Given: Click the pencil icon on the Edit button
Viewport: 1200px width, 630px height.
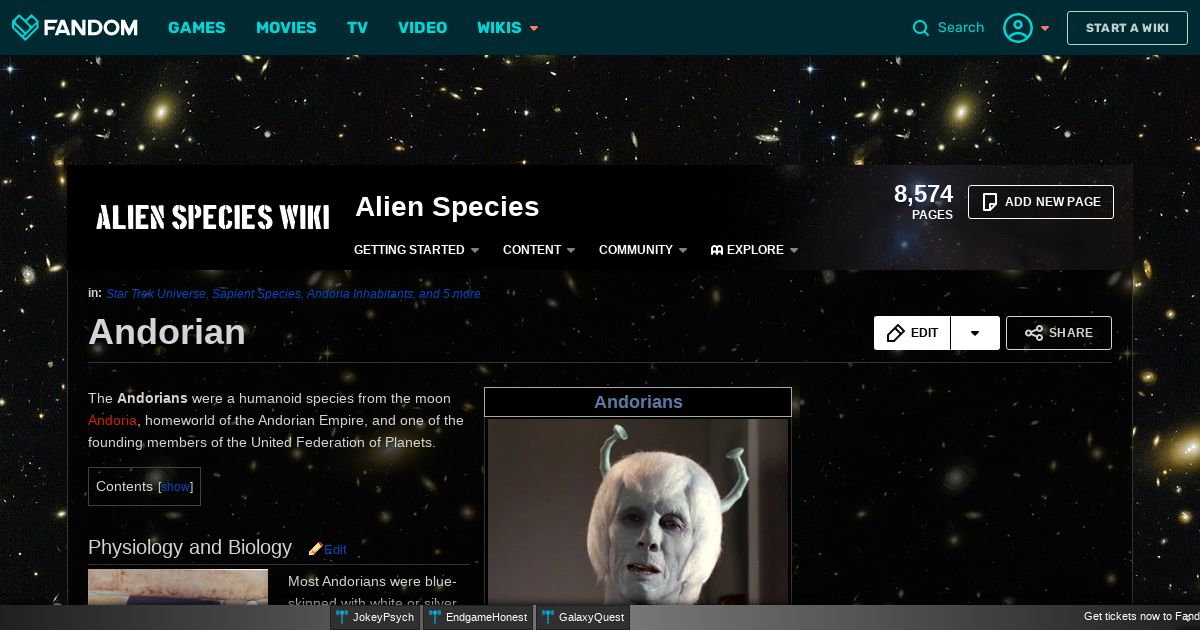Looking at the screenshot, I should (896, 333).
